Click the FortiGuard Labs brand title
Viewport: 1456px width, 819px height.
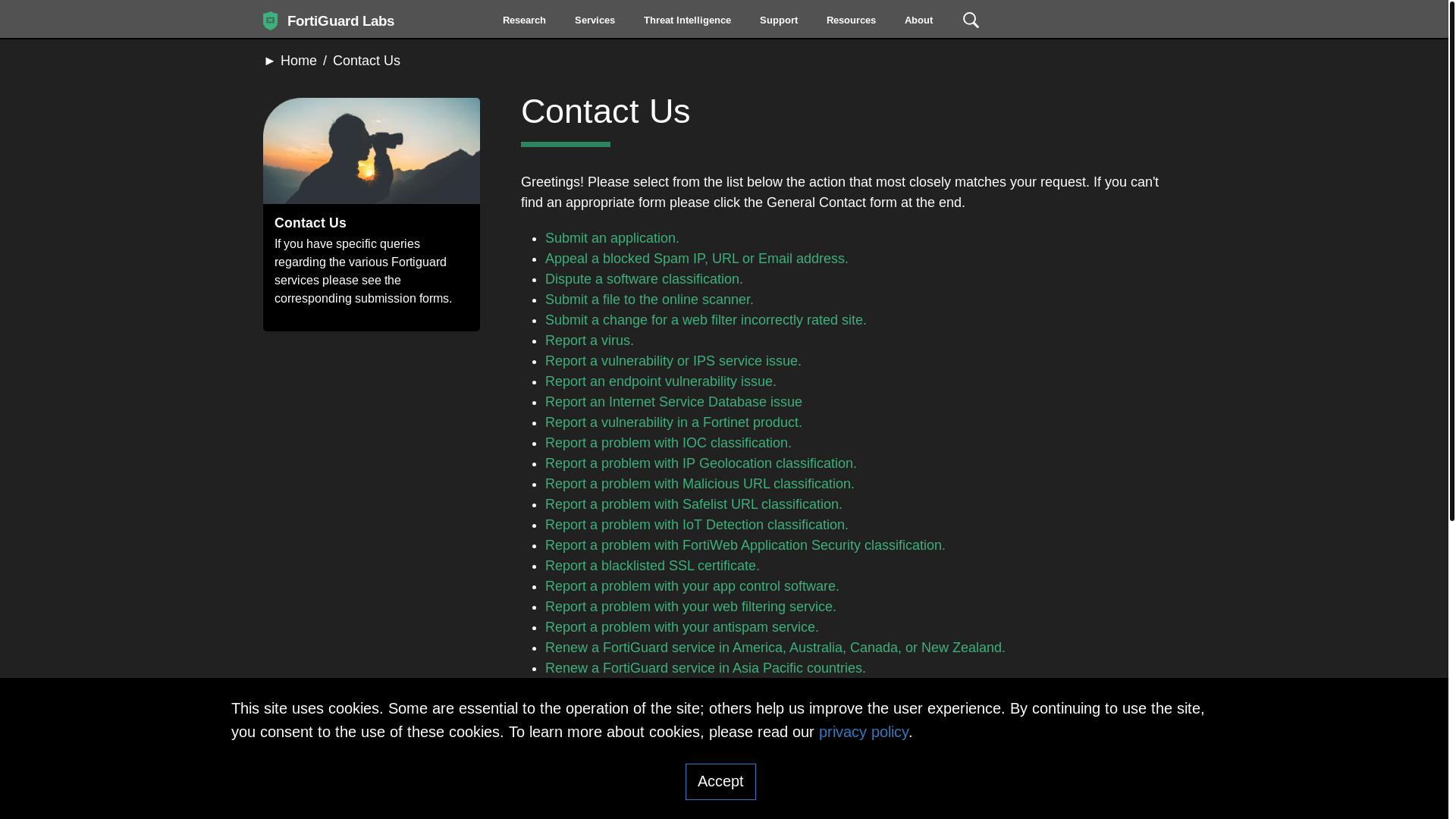tap(340, 21)
